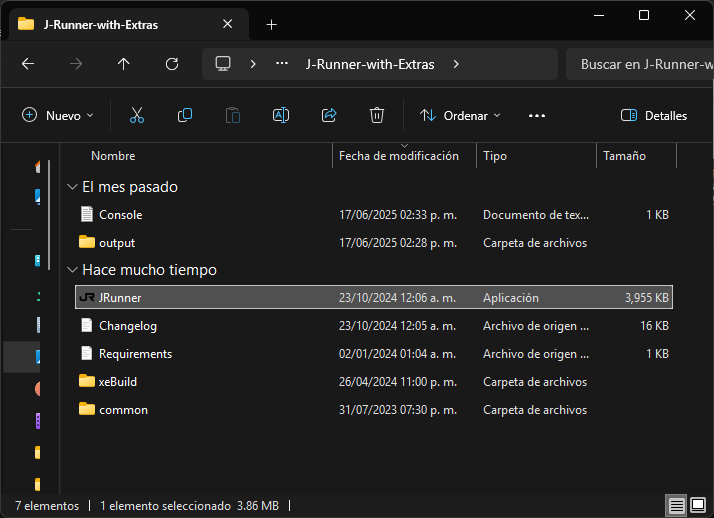Switch to large thumbnails view in status bar

(698, 505)
